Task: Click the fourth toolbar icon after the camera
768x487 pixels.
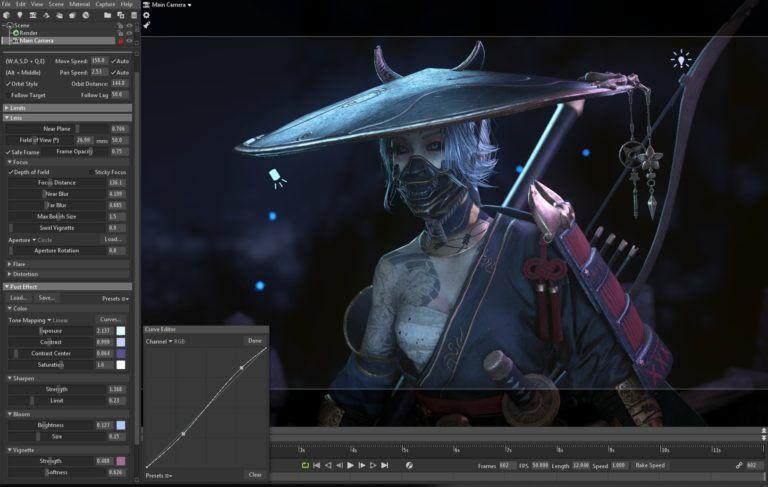Action: pyautogui.click(x=46, y=15)
